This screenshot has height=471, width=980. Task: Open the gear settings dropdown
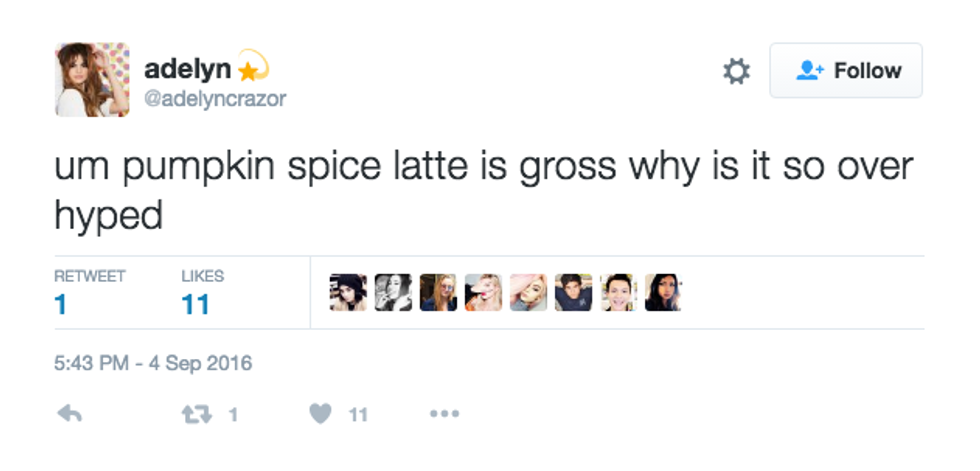point(736,71)
